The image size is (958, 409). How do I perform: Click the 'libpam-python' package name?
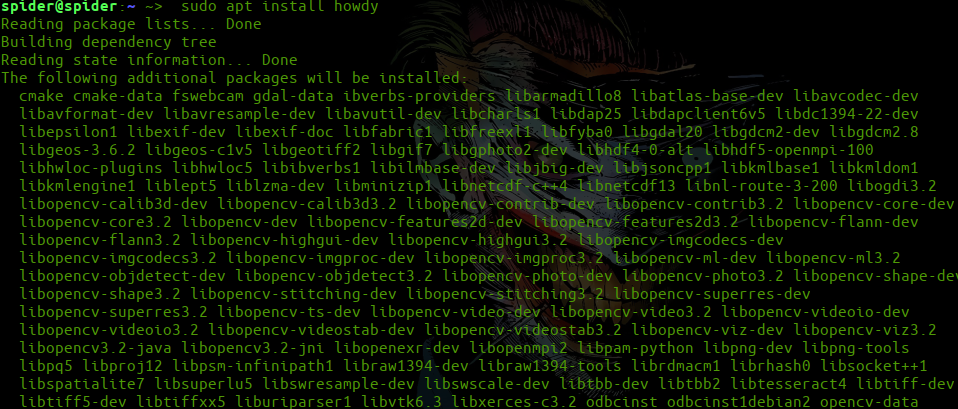[x=635, y=348]
